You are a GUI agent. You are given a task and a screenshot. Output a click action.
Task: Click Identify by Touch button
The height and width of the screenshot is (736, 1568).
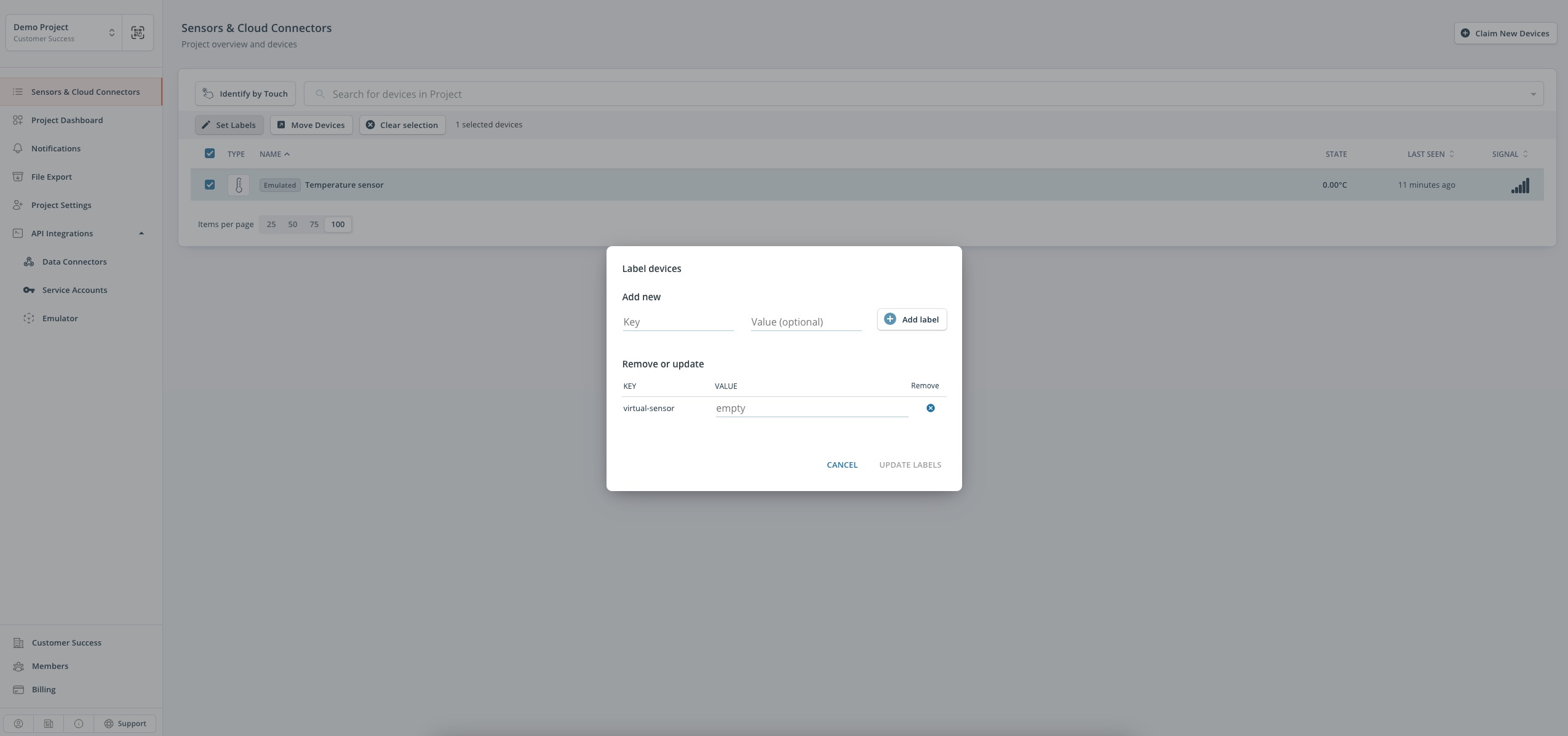245,94
